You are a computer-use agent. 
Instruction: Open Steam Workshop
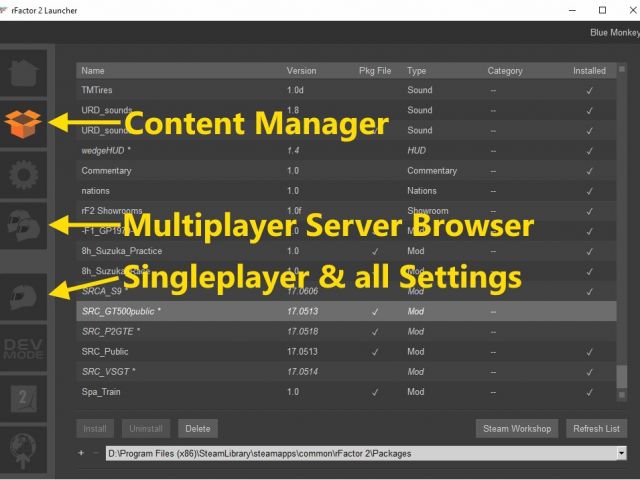pos(517,429)
